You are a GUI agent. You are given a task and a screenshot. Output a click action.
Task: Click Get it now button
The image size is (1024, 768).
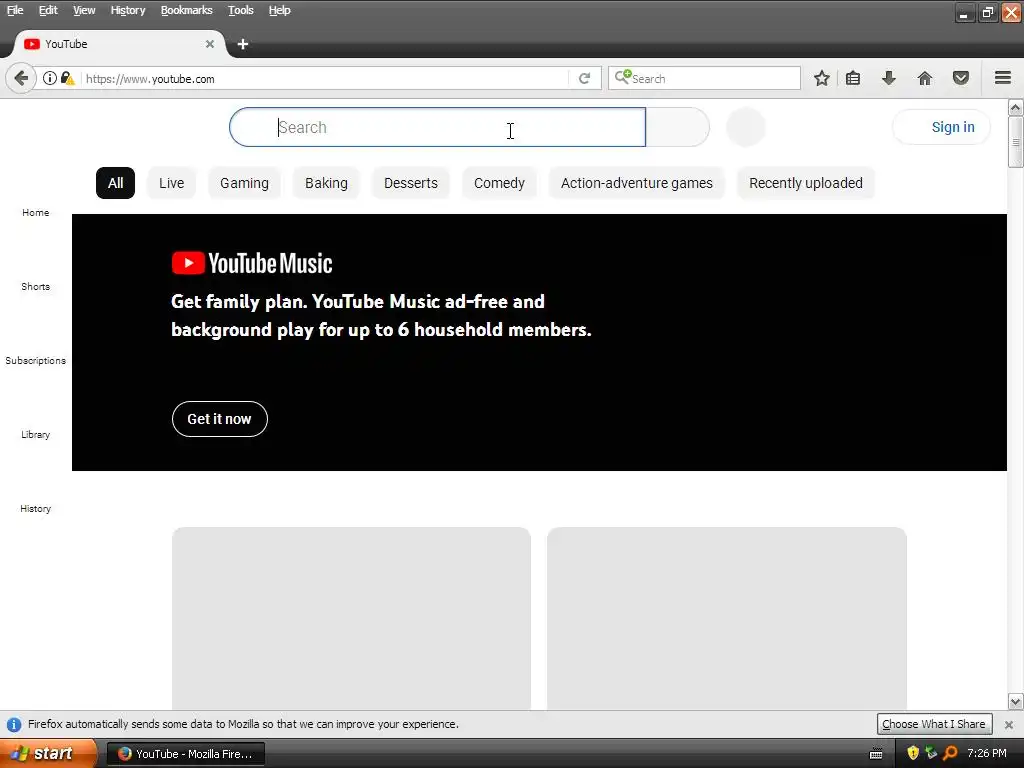(219, 419)
